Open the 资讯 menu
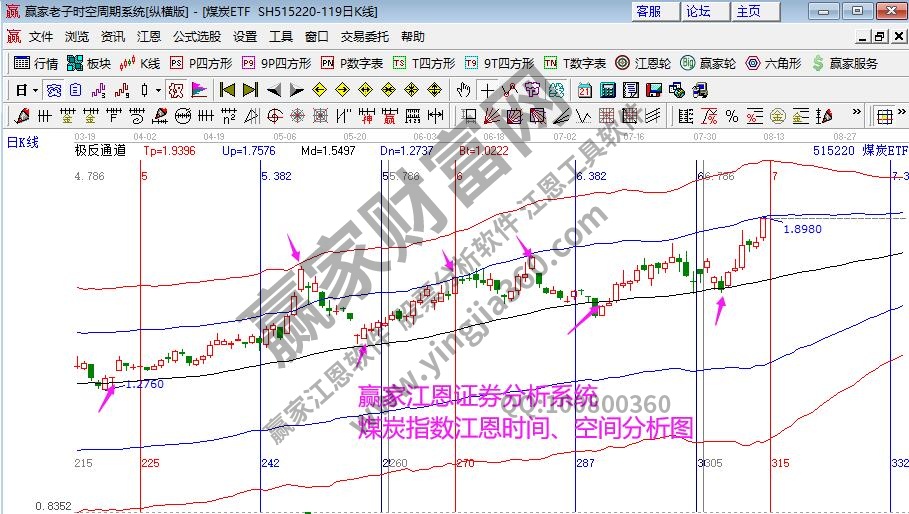Viewport: 909px width, 514px height. [x=112, y=37]
